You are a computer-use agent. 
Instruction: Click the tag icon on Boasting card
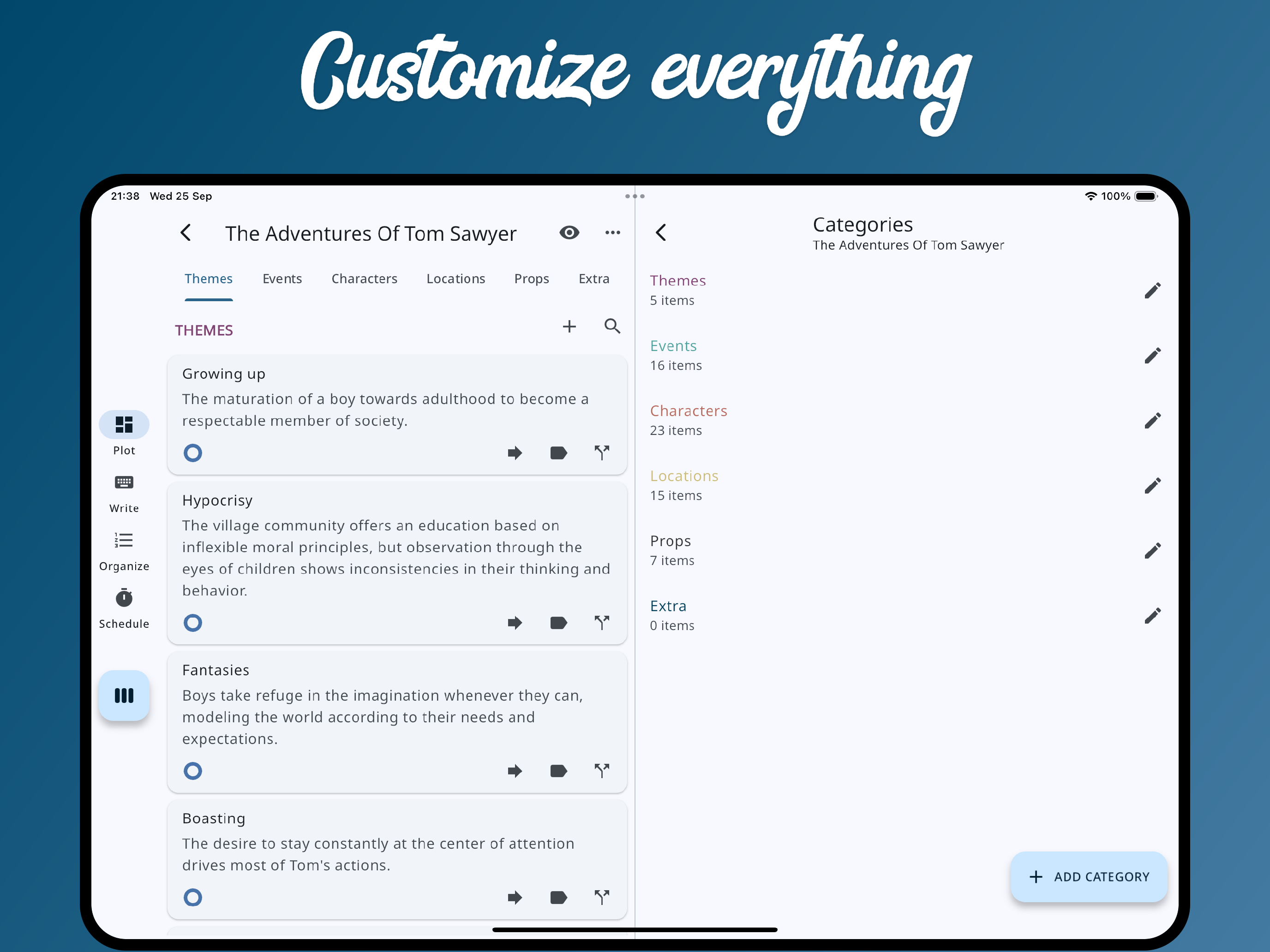[559, 897]
